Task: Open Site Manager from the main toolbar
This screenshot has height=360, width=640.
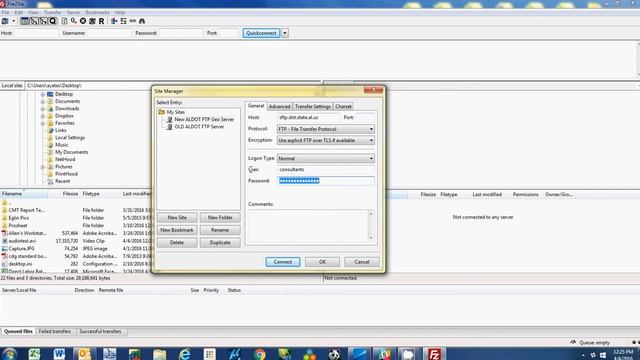Action: point(5,21)
